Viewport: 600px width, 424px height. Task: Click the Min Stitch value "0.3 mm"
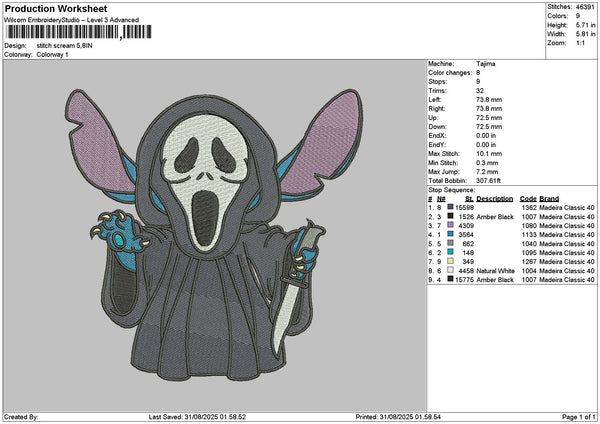tap(487, 163)
